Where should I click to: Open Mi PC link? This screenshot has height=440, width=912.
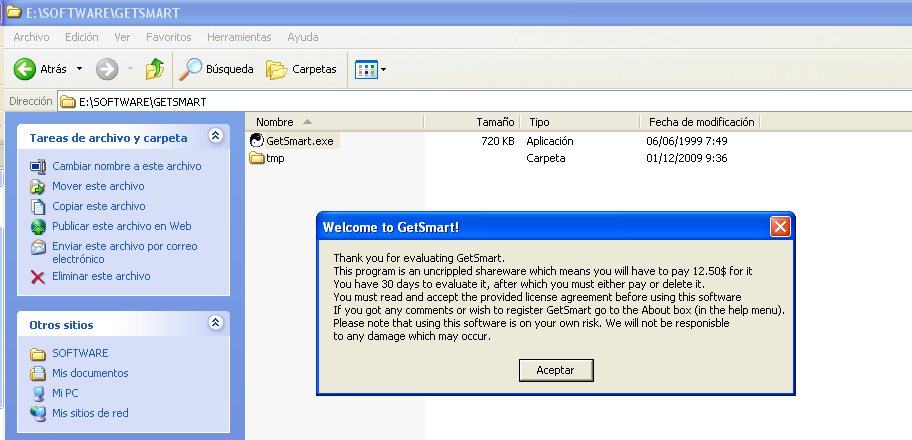[65, 393]
